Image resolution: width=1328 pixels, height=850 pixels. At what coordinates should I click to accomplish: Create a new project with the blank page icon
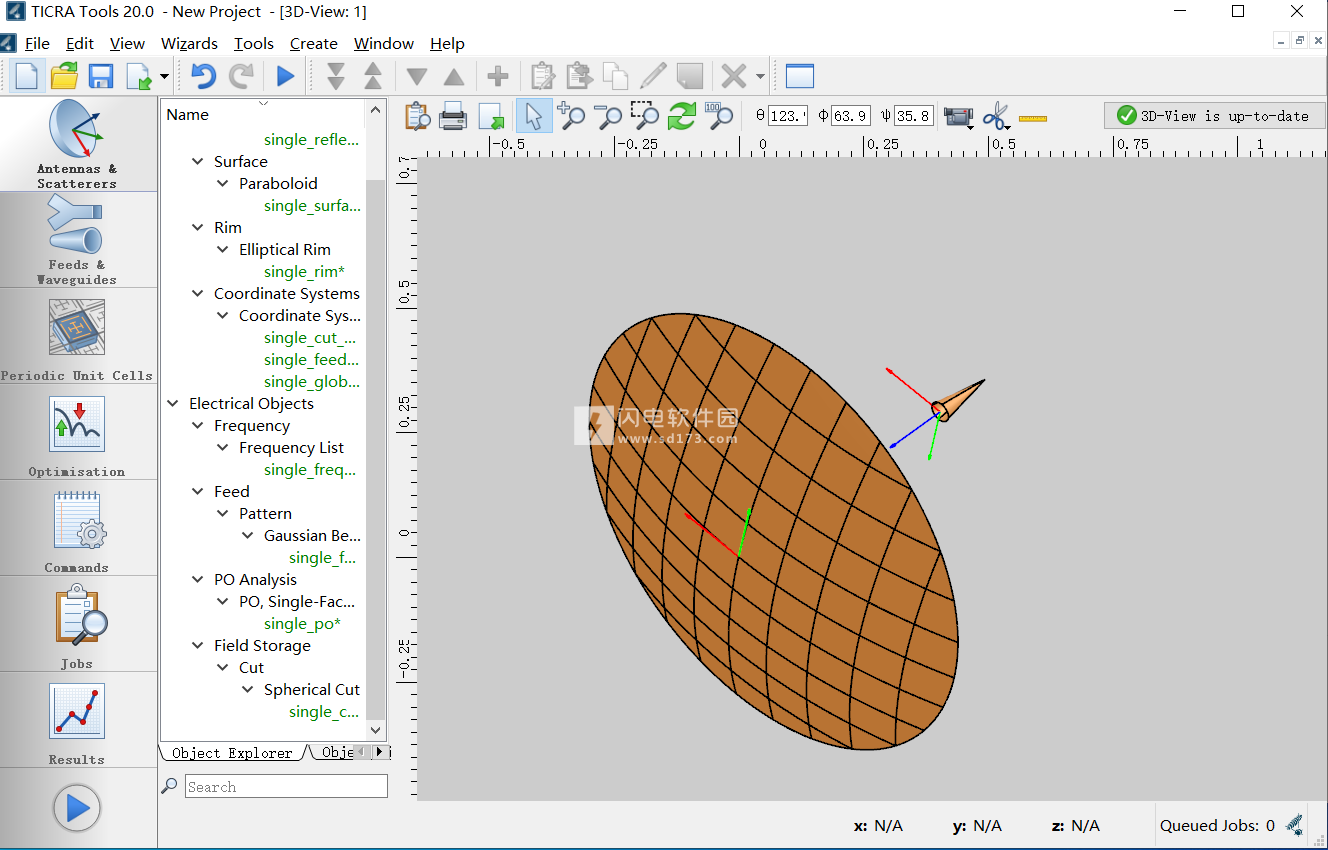coord(26,76)
